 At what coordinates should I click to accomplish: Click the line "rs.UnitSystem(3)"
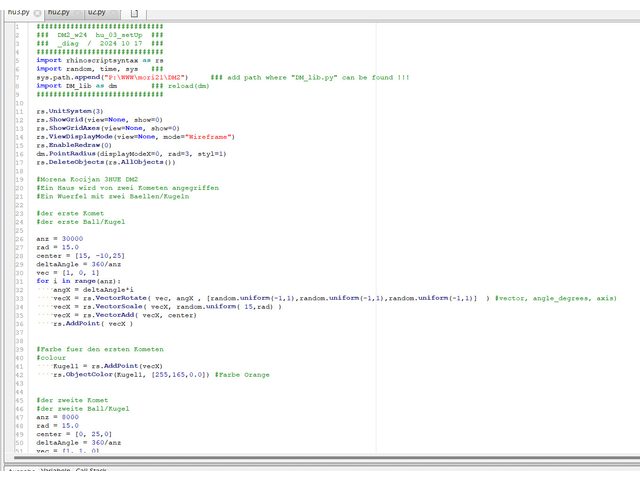(x=69, y=111)
